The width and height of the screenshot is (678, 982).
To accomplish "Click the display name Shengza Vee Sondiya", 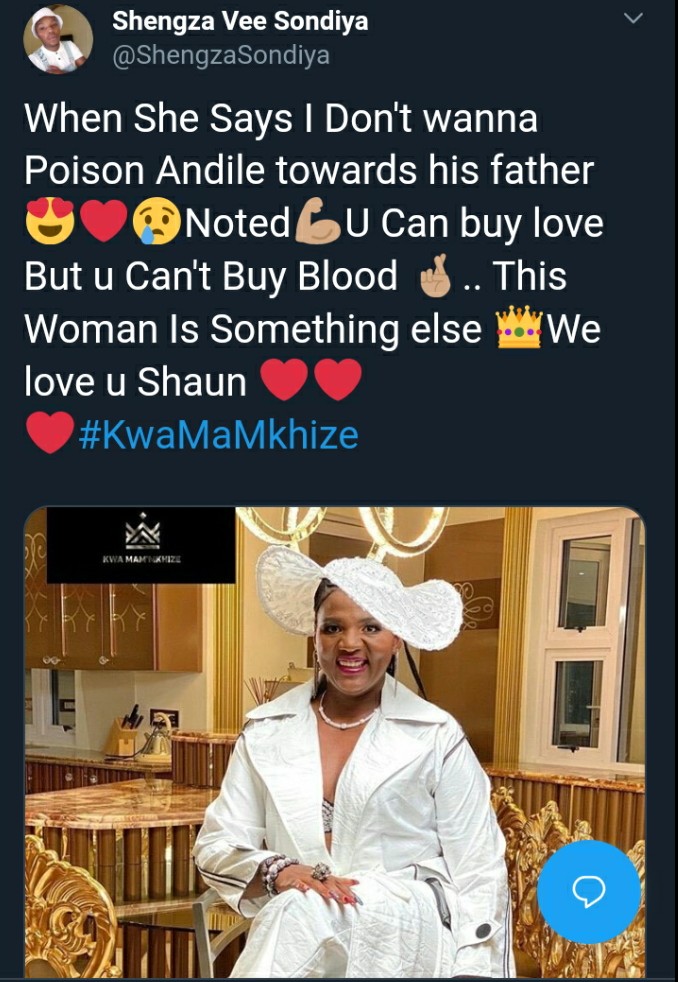I will point(240,21).
